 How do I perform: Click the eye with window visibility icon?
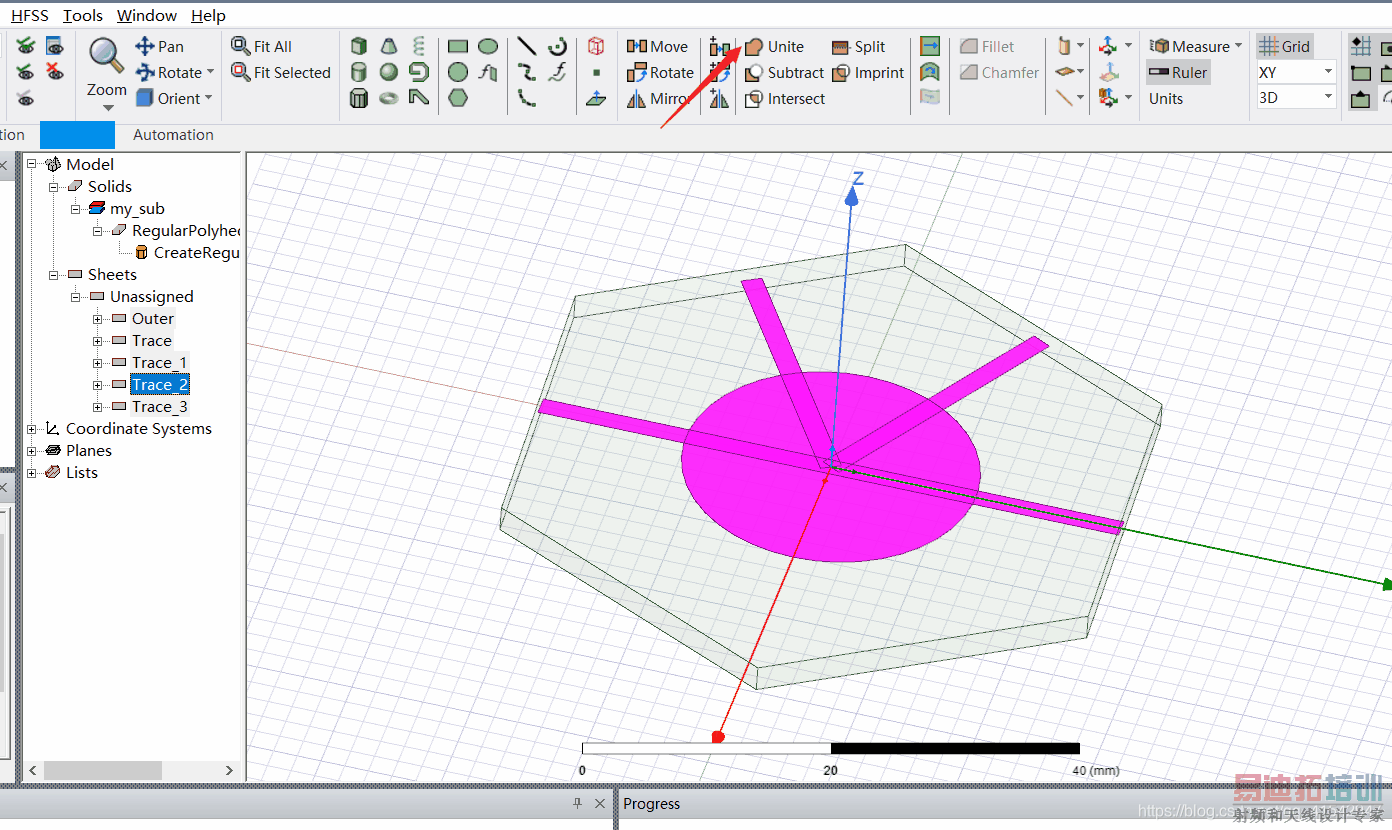pyautogui.click(x=55, y=47)
